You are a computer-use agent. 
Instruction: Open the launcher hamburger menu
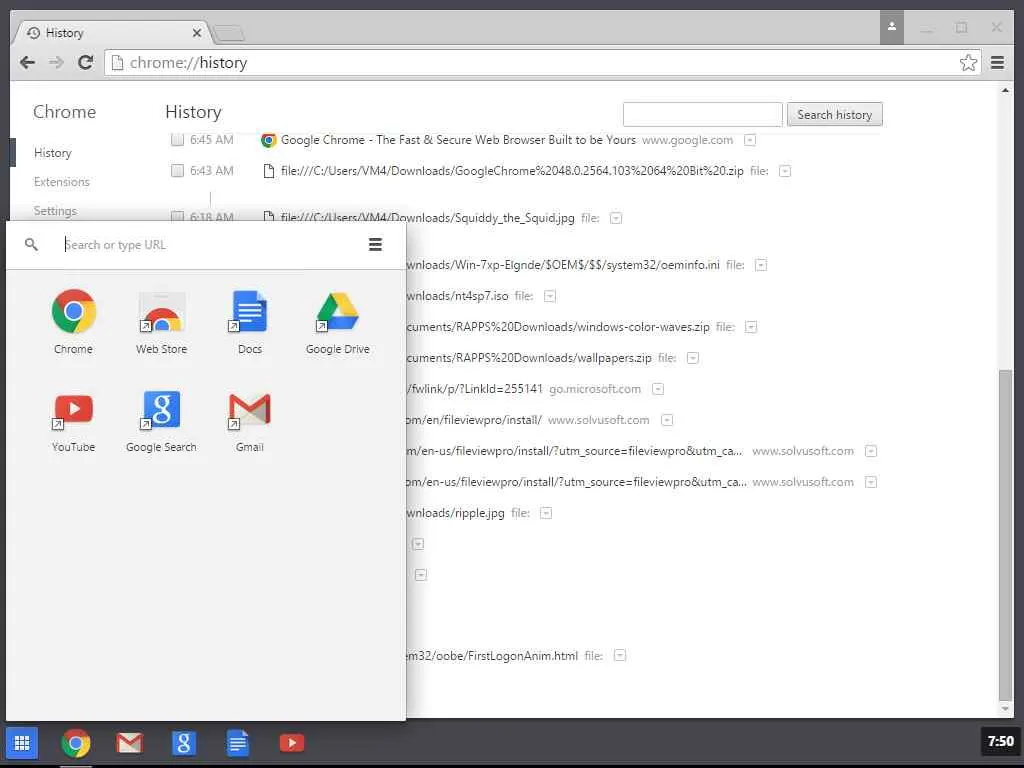pyautogui.click(x=375, y=244)
